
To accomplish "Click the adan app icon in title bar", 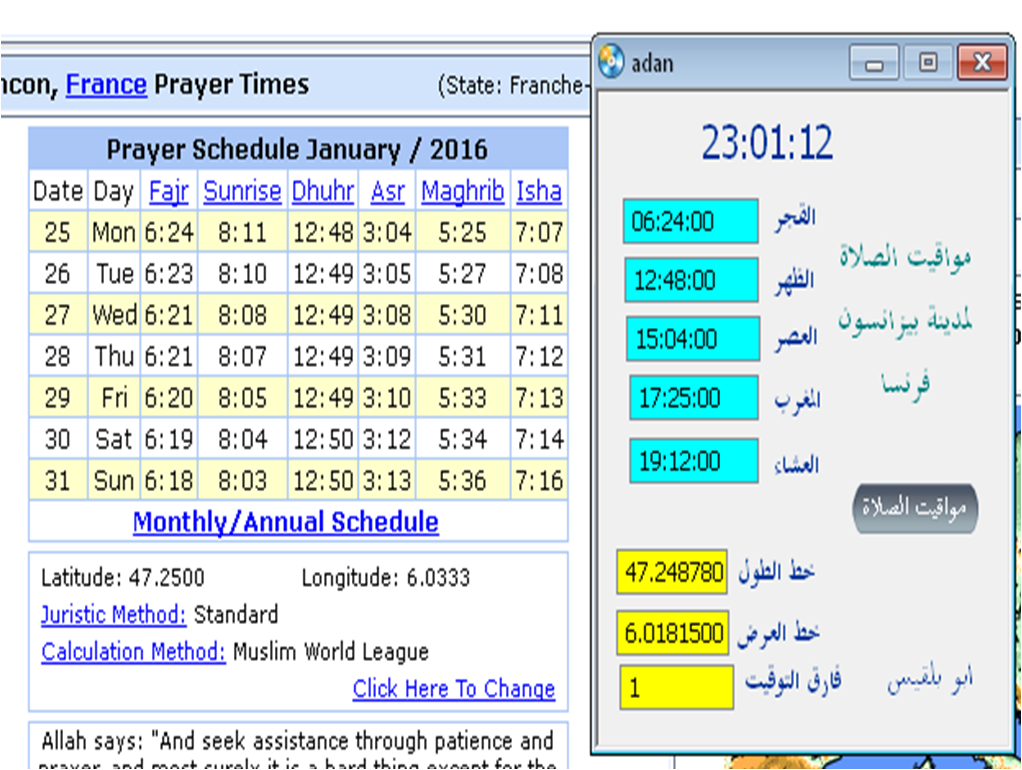I will [x=611, y=62].
